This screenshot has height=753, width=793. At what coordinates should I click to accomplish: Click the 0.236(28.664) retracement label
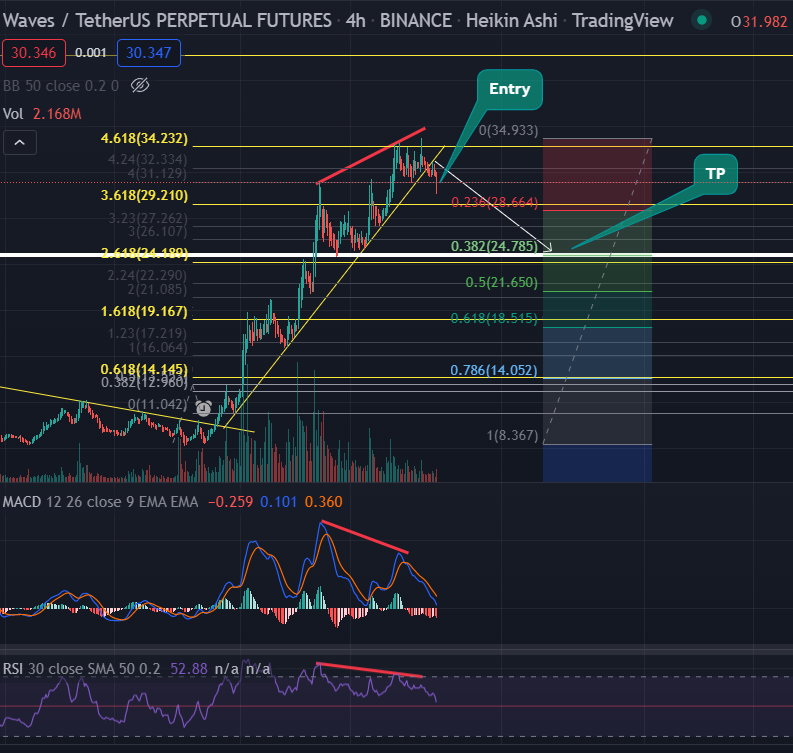pos(494,203)
